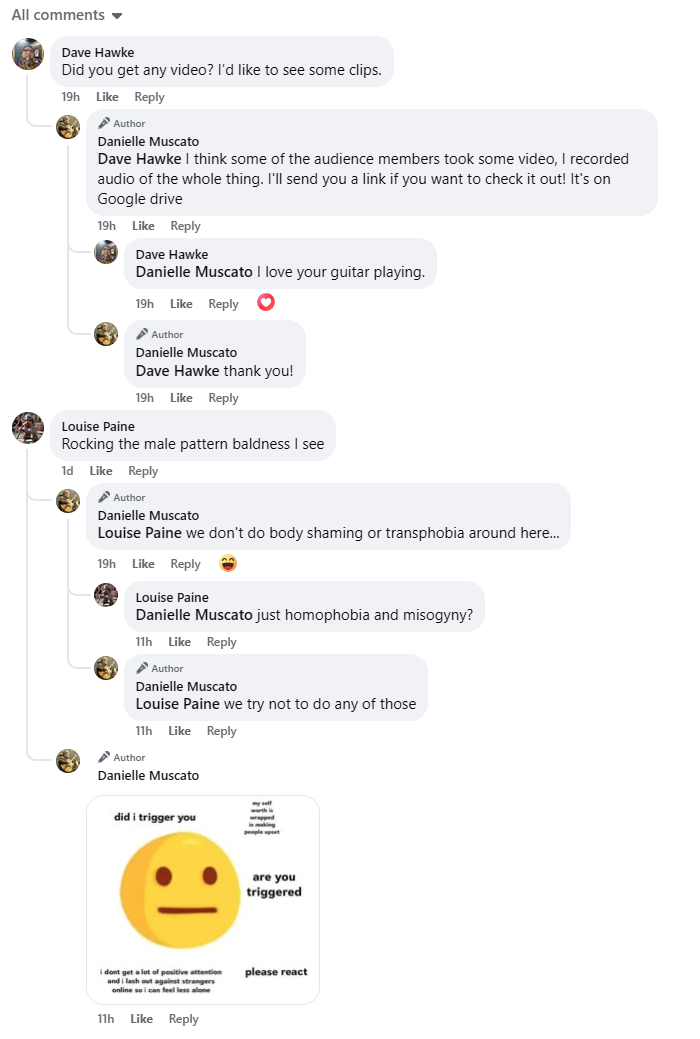Click the laughing emoji reaction on the body shaming reply
This screenshot has width=700, height=1039.
pyautogui.click(x=228, y=563)
